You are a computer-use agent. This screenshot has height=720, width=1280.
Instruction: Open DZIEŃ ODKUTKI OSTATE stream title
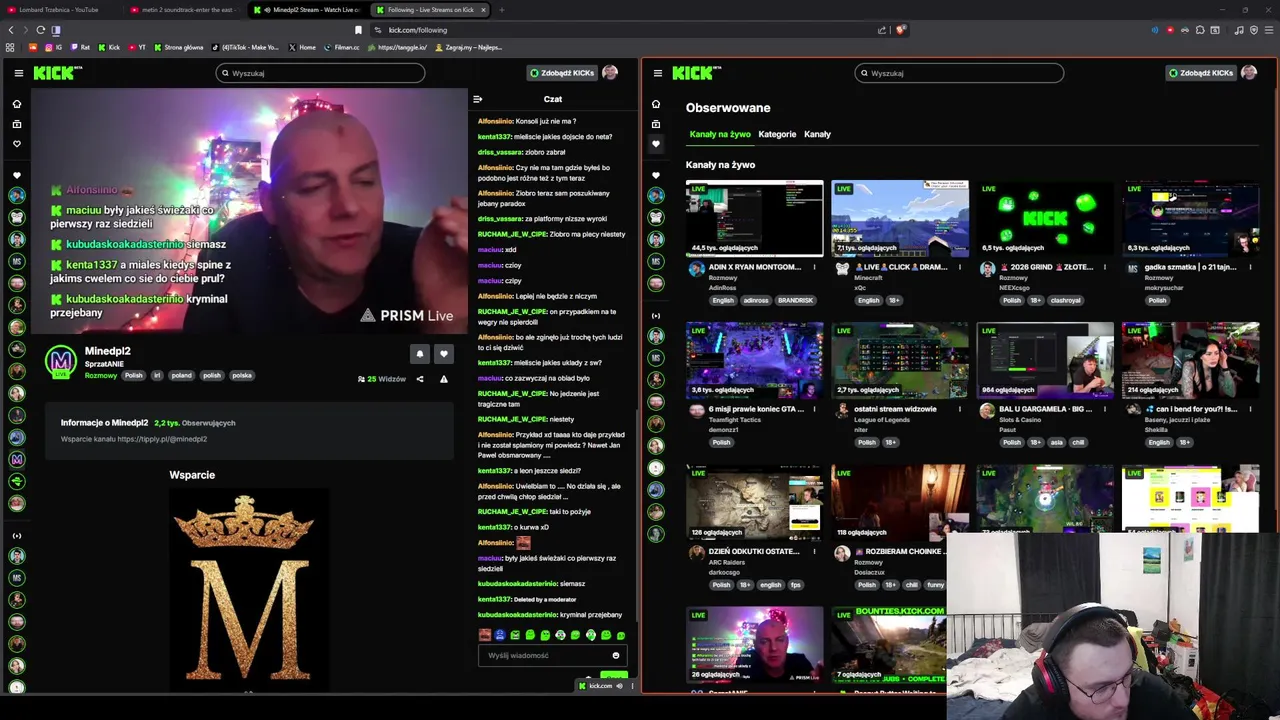pos(754,551)
